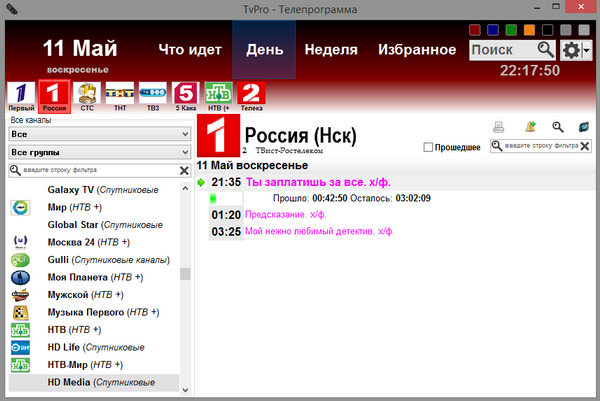This screenshot has width=600, height=401.
Task: Switch to the Неделя tab
Action: click(332, 49)
